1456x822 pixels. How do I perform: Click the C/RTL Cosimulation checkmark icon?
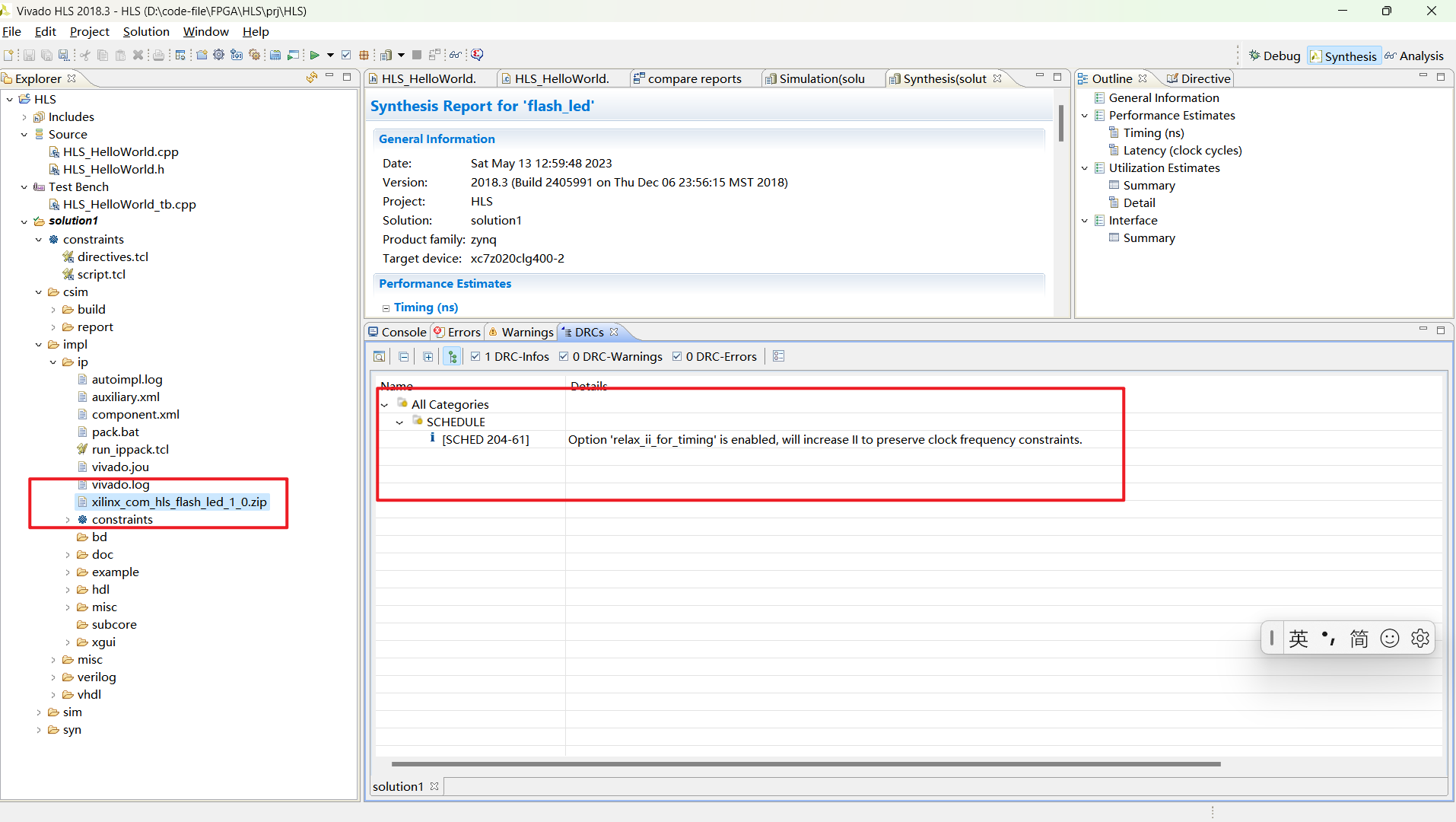(x=346, y=55)
